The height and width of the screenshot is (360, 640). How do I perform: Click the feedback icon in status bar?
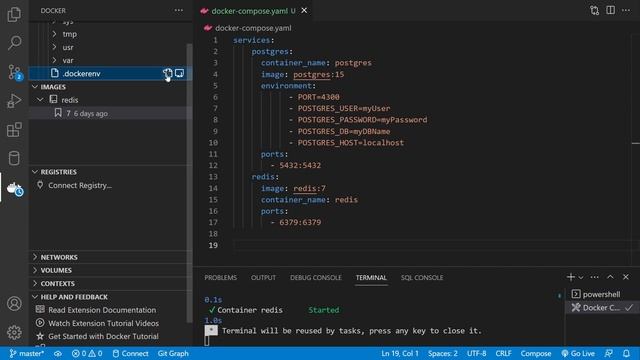tap(609, 353)
